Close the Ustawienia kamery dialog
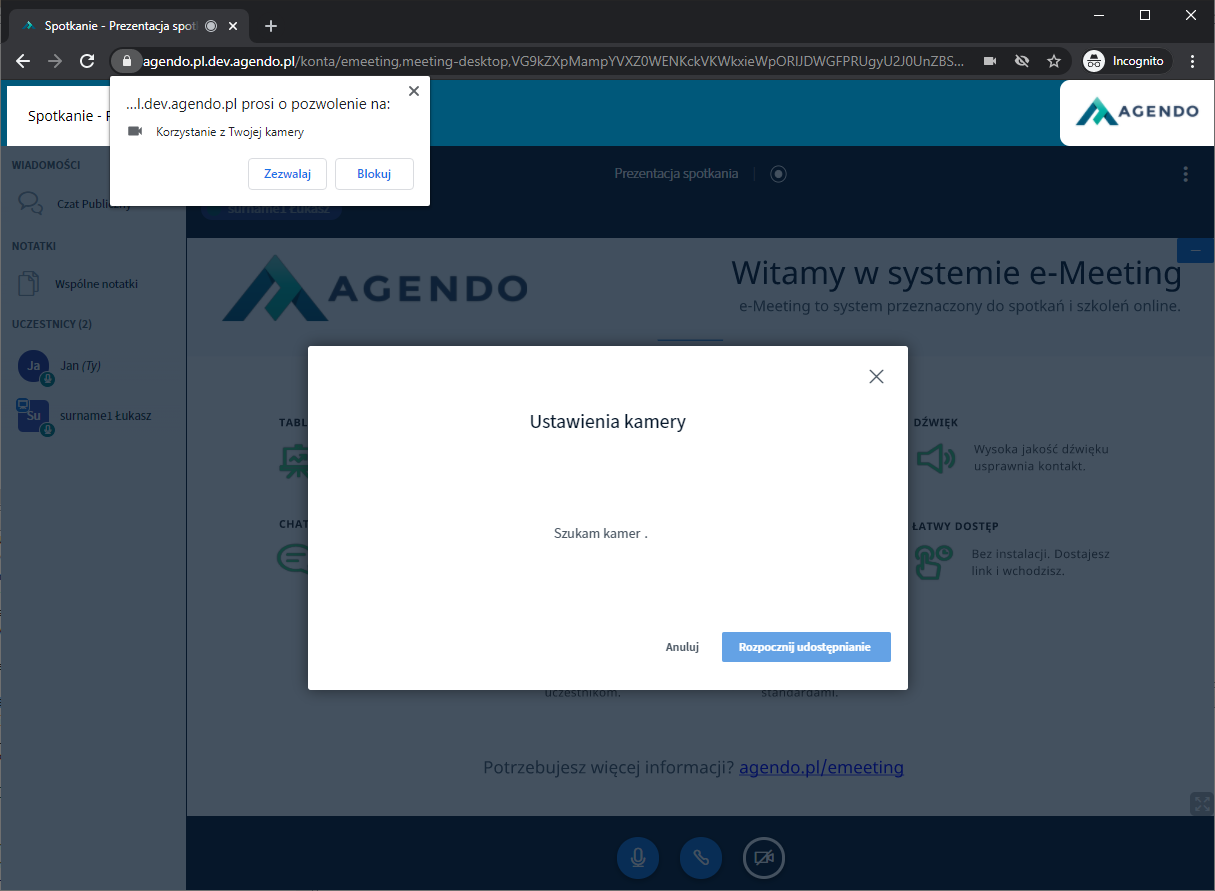1215x891 pixels. [876, 376]
